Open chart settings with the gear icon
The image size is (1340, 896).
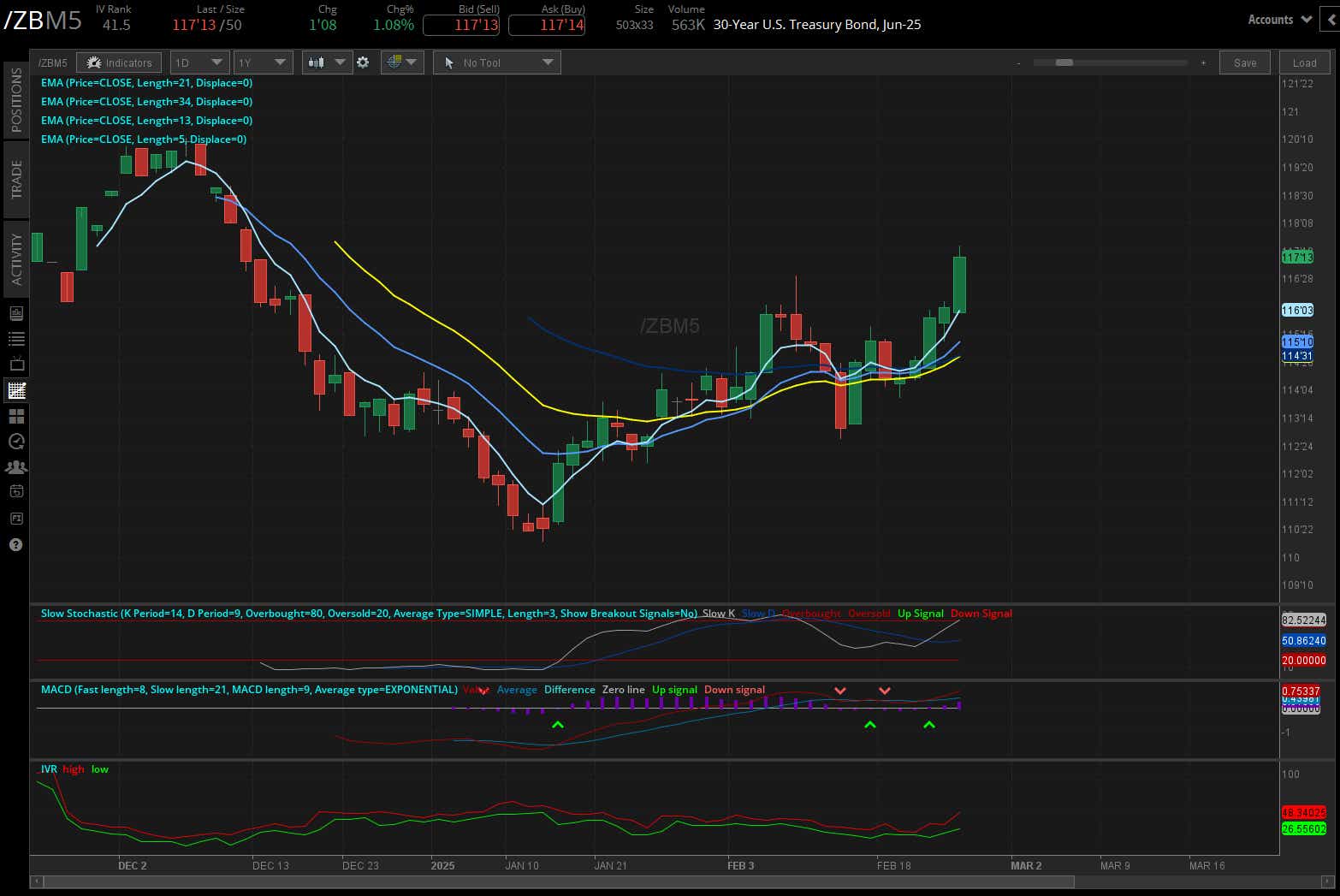coord(364,62)
